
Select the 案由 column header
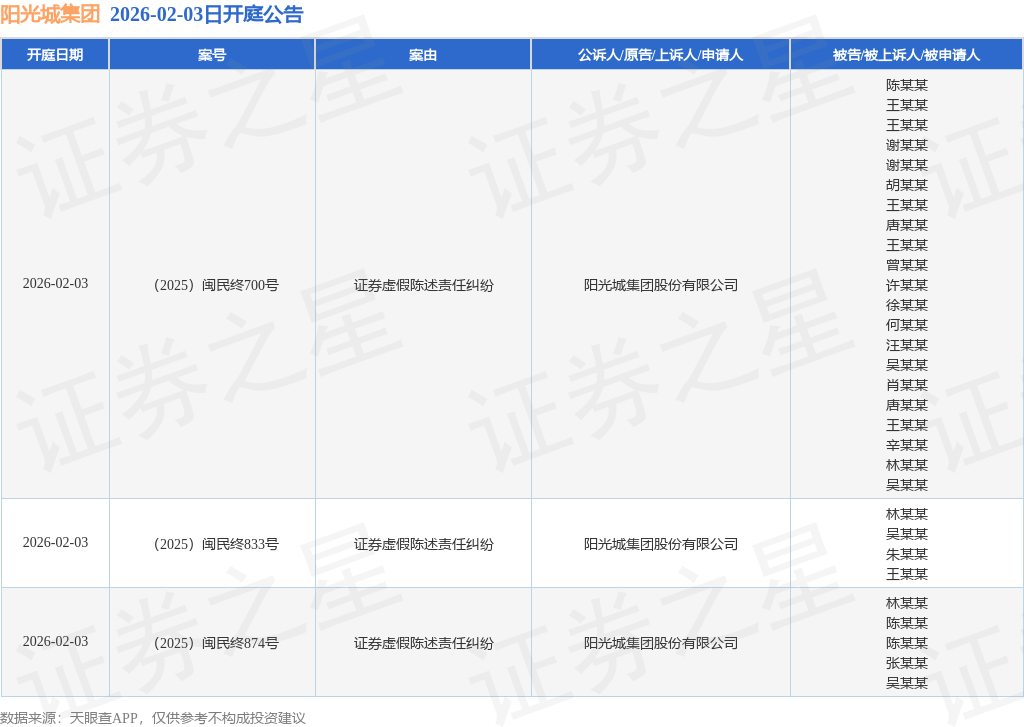[423, 55]
